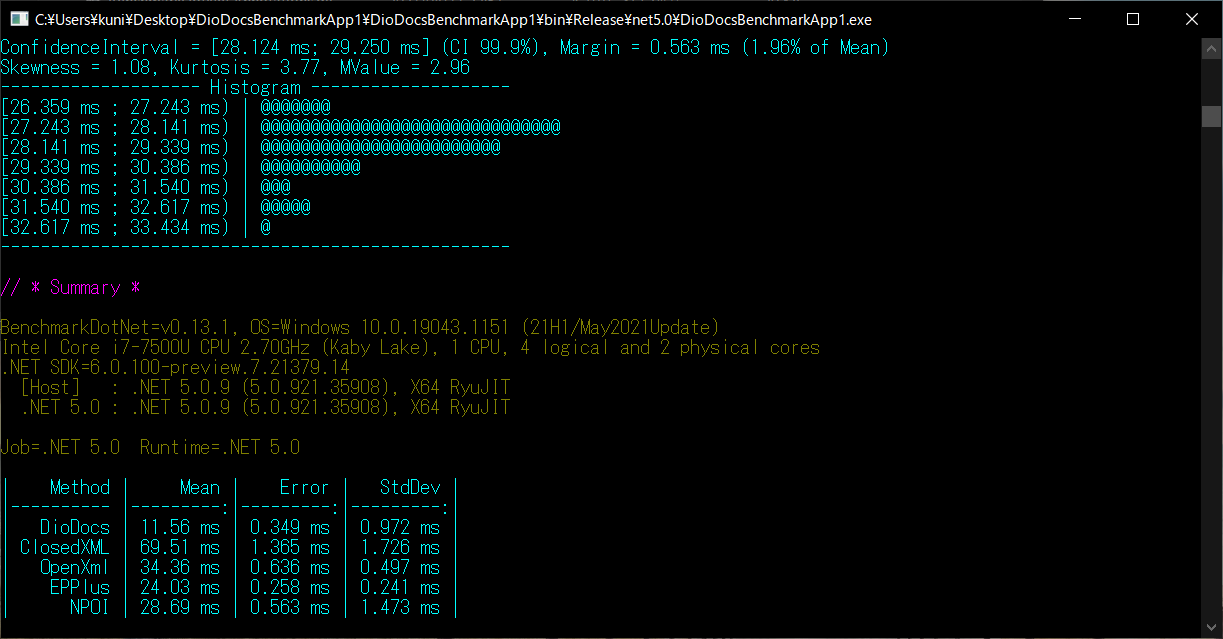Click histogram row 27.243 ms ; 28.141 ms
This screenshot has width=1223, height=639.
coord(280,127)
